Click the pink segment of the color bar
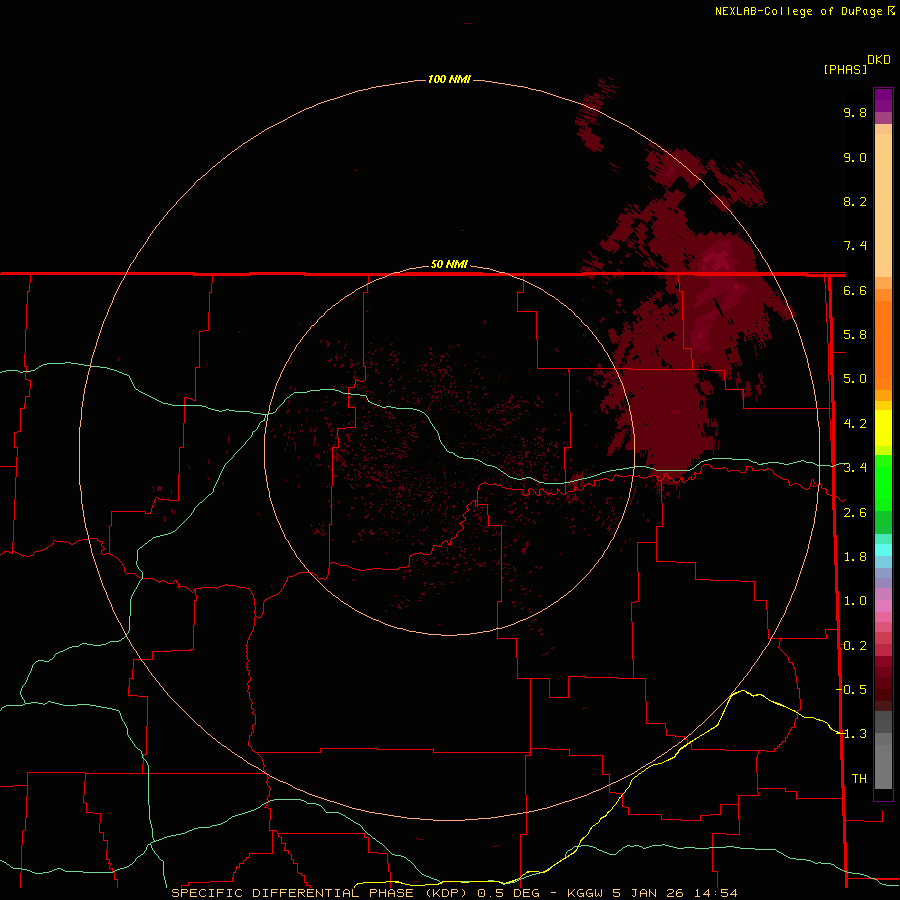900x900 pixels. click(x=883, y=606)
